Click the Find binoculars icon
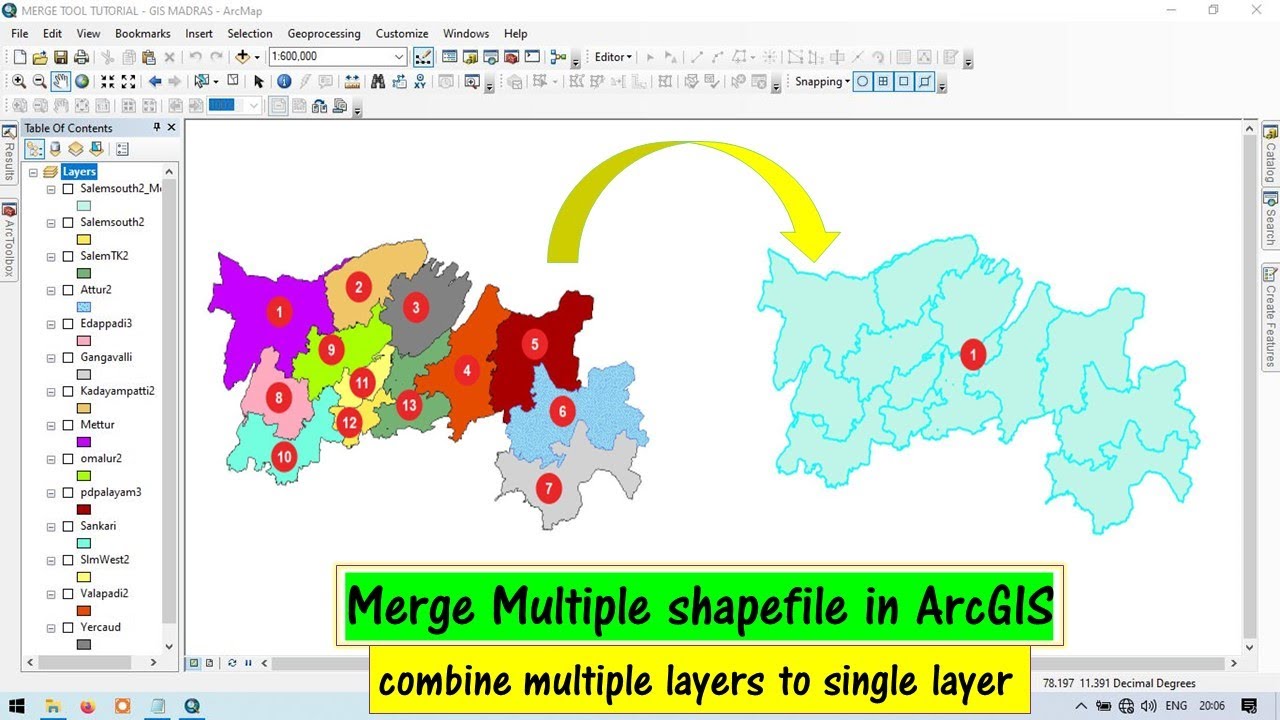Screen dimensions: 1280x720 [378, 81]
